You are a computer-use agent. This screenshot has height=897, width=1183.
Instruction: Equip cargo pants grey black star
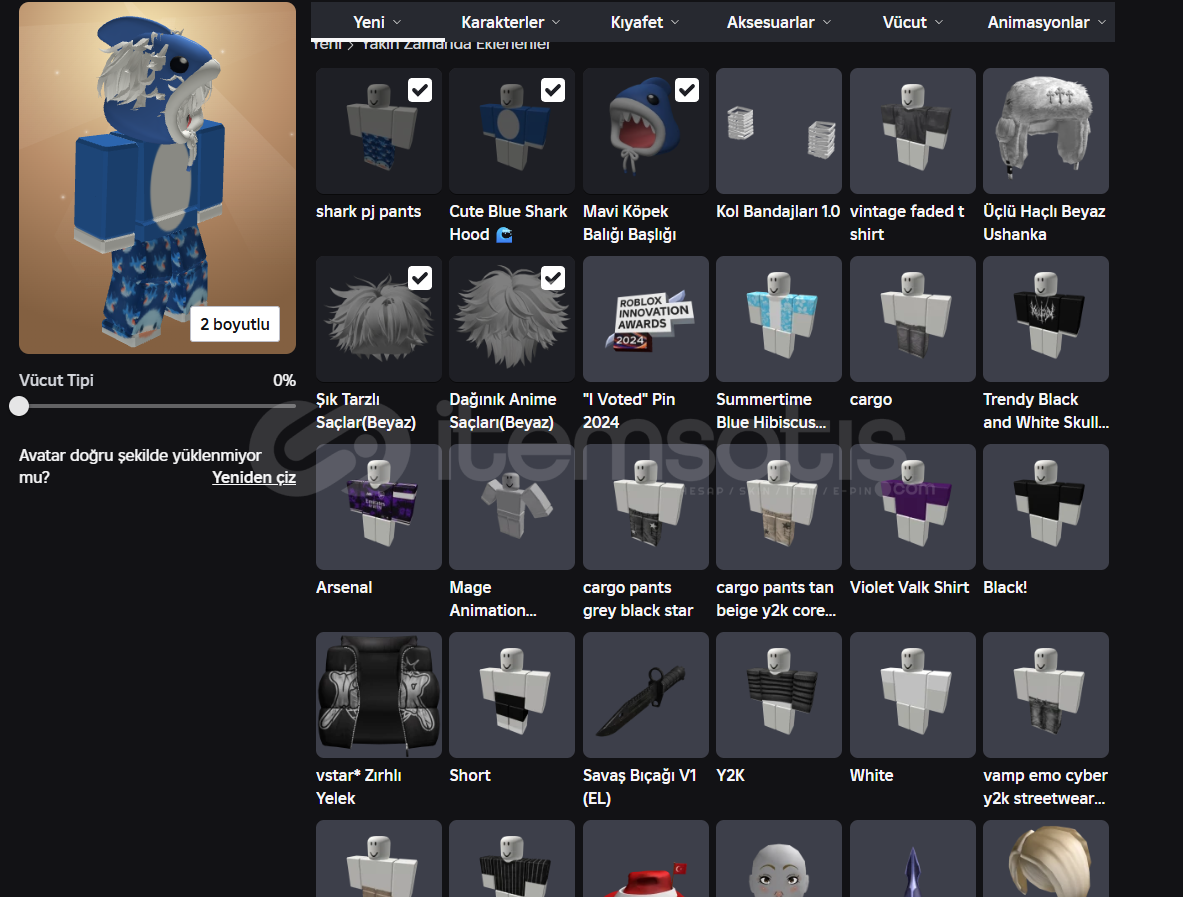pos(646,507)
